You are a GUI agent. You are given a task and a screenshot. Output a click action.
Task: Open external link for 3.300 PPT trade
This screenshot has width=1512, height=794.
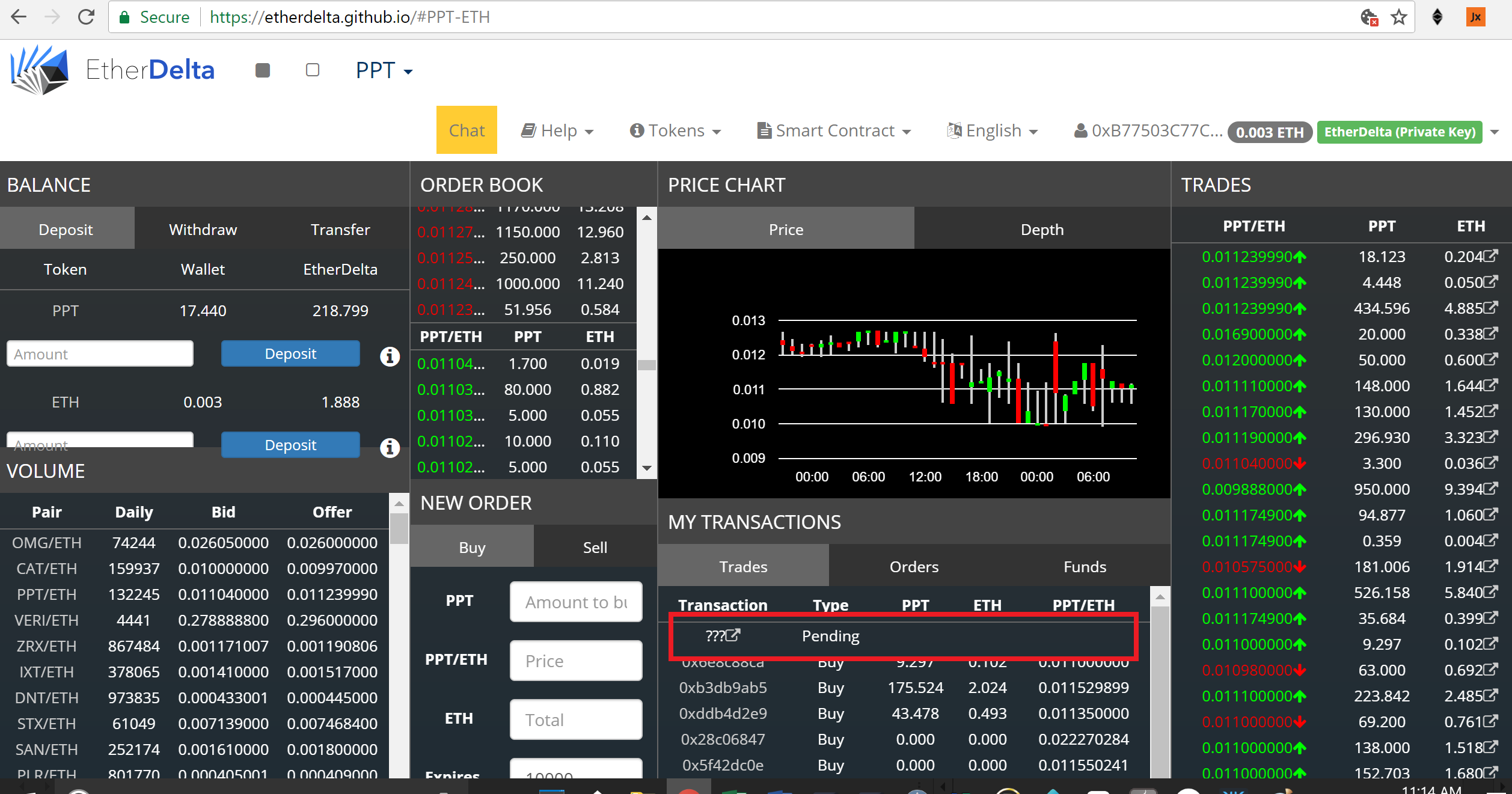(1490, 462)
